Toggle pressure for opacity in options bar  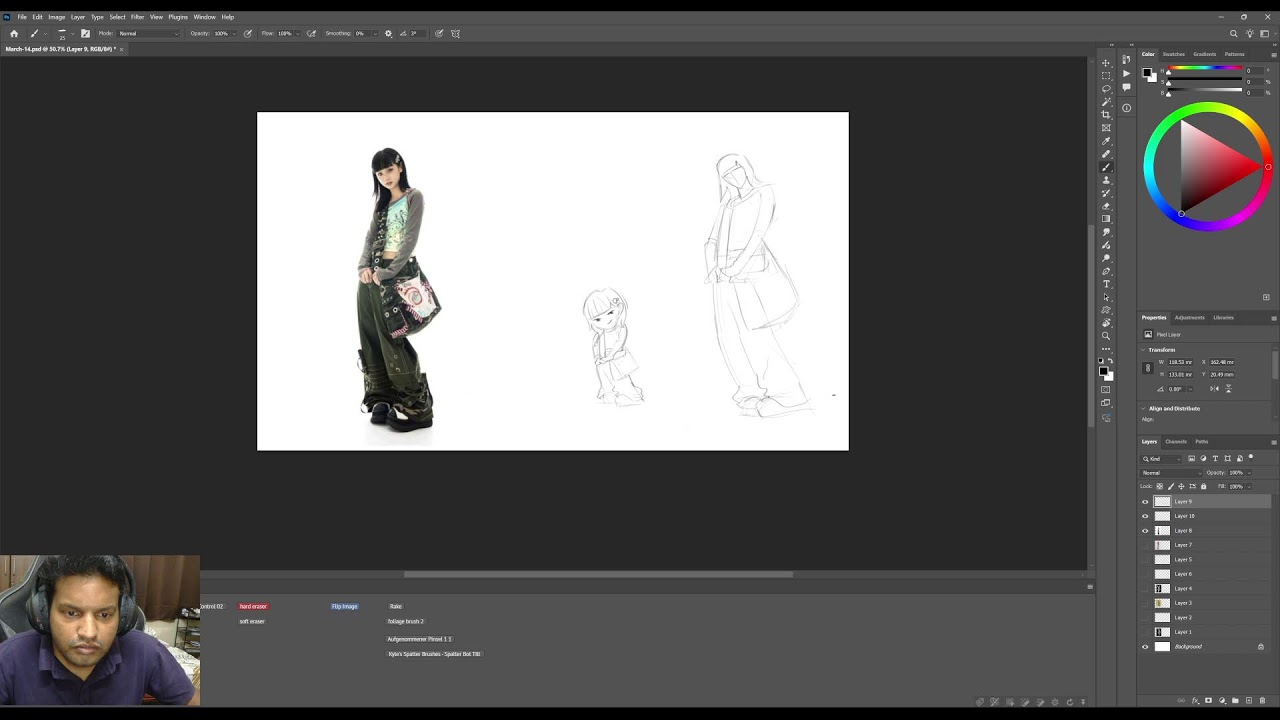click(247, 33)
